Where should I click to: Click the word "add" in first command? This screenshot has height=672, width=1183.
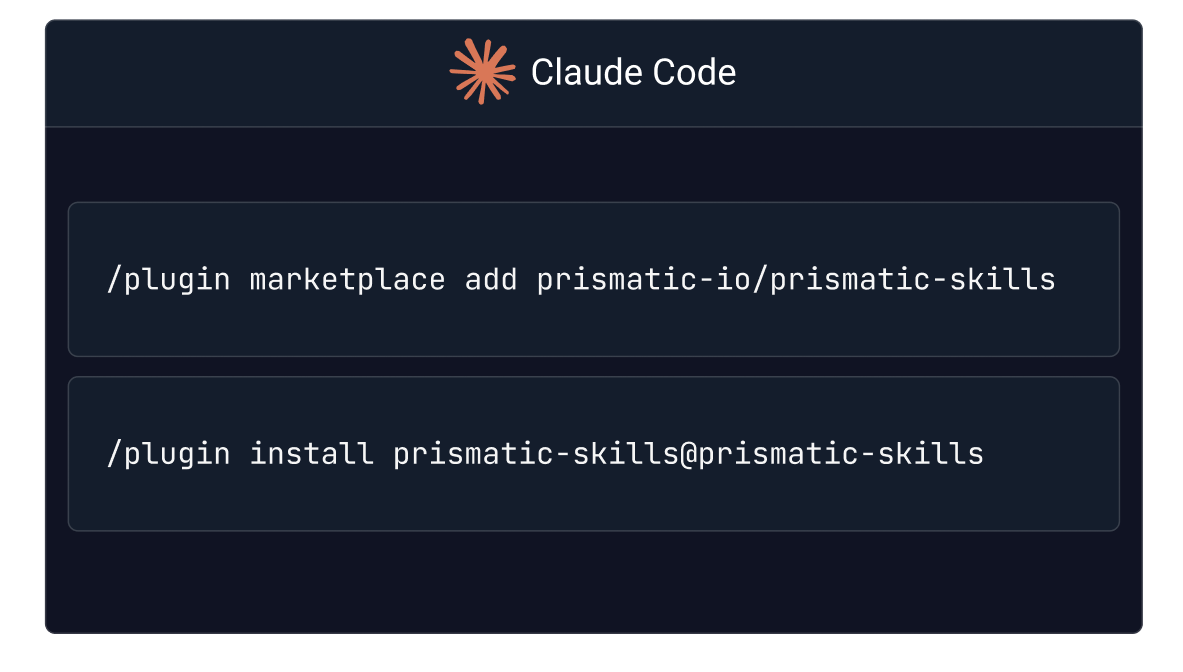[491, 280]
